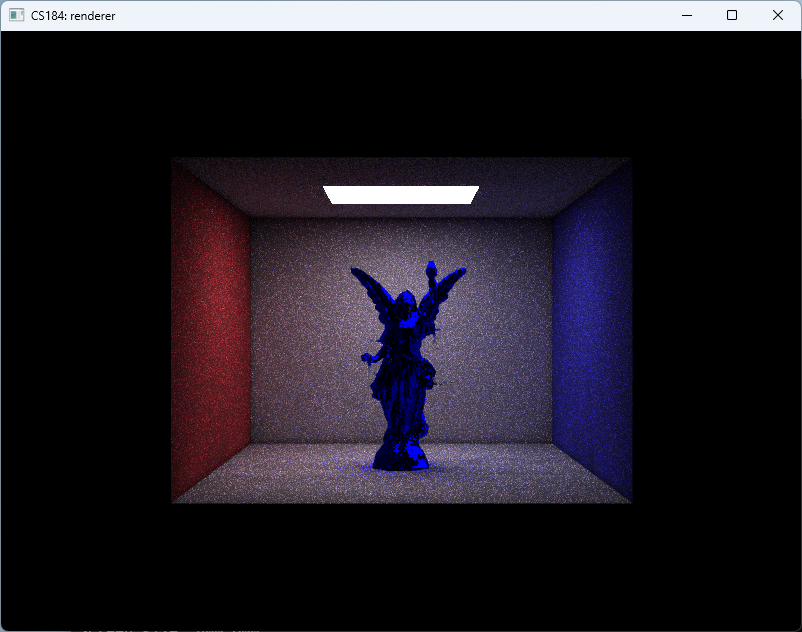Close the CS184 renderer window

[778, 15]
